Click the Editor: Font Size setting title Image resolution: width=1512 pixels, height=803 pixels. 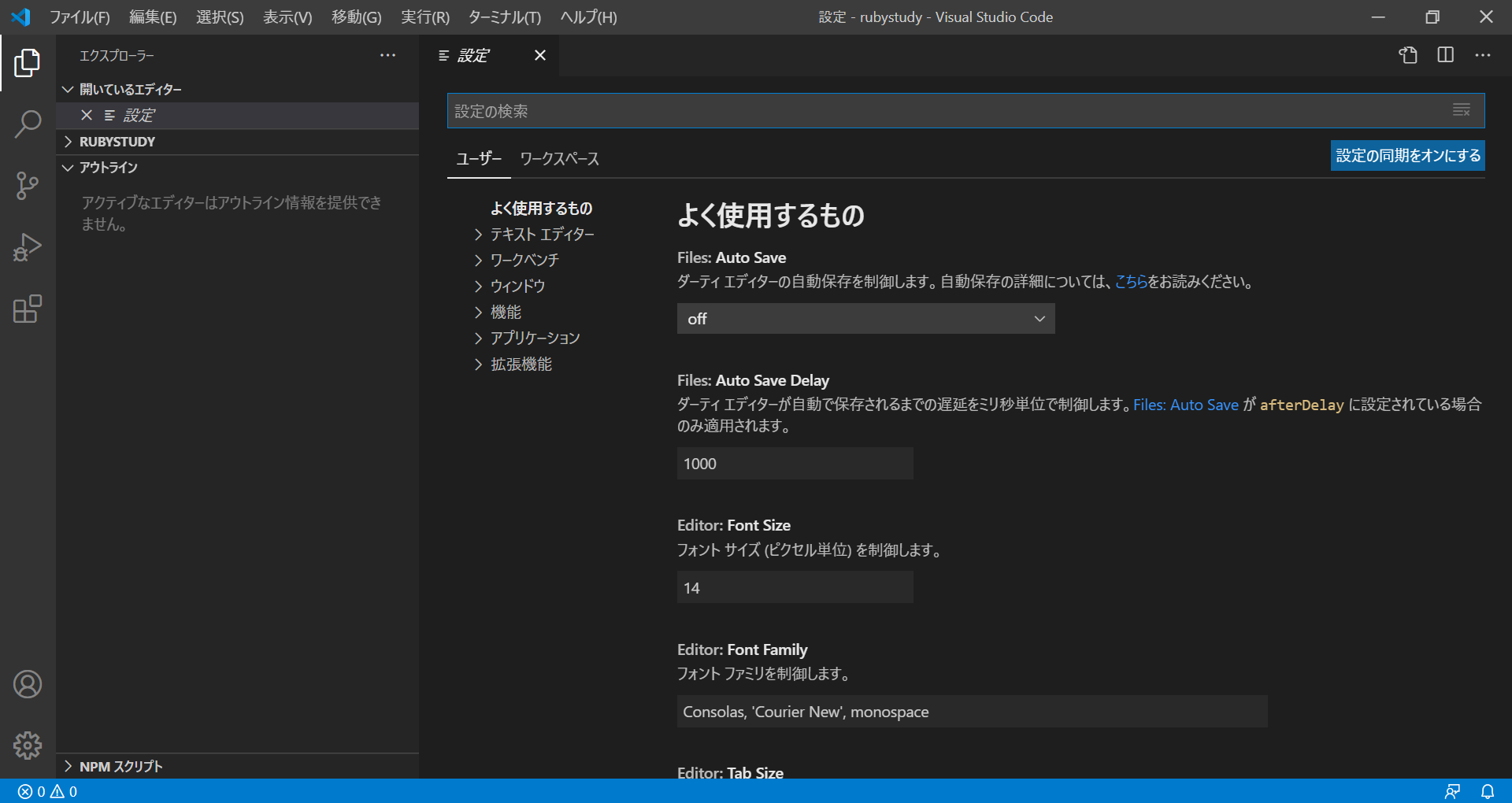pyautogui.click(x=734, y=525)
